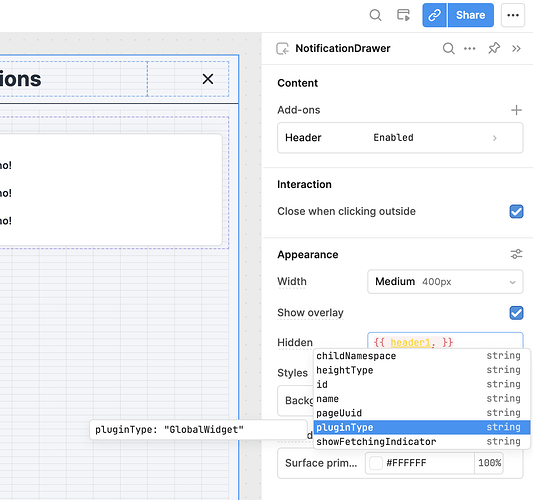Select the white card container on canvas
Screen dimensions: 533x500
point(111,189)
